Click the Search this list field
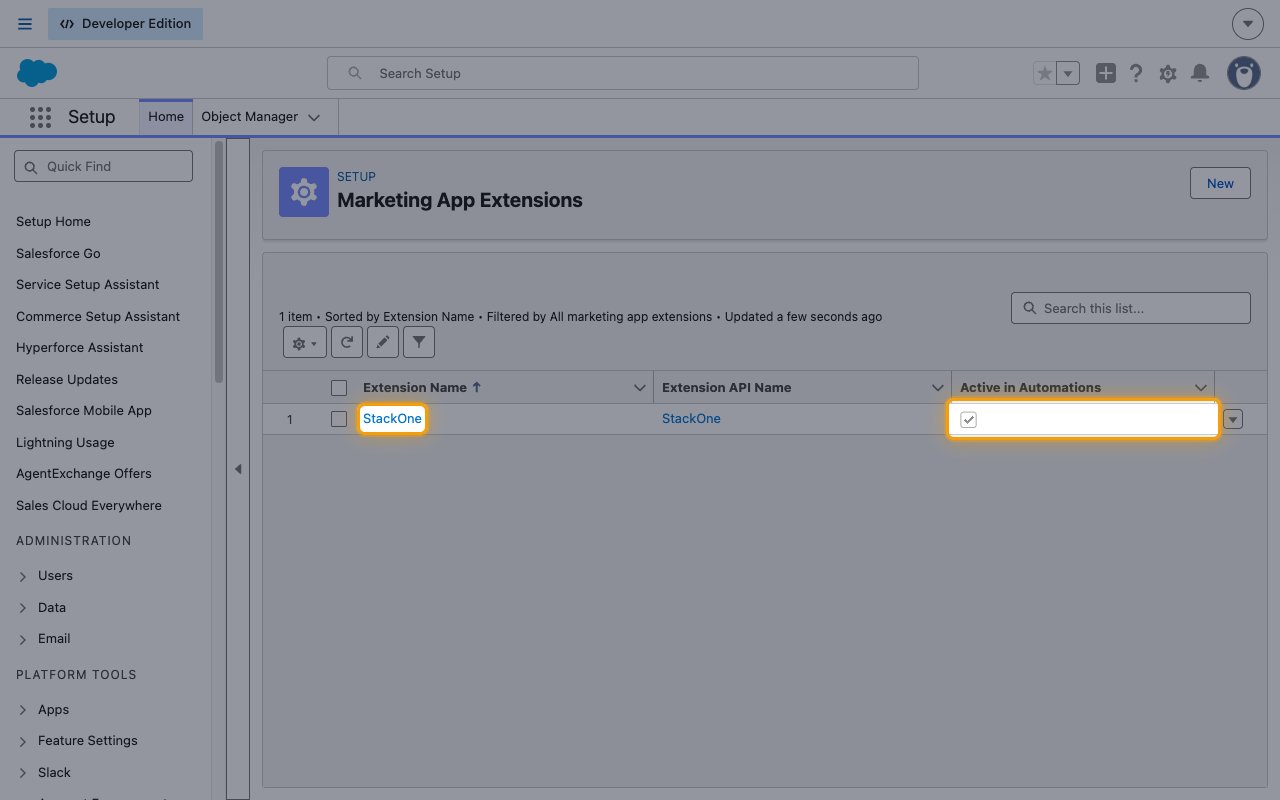The height and width of the screenshot is (800, 1280). (1131, 308)
